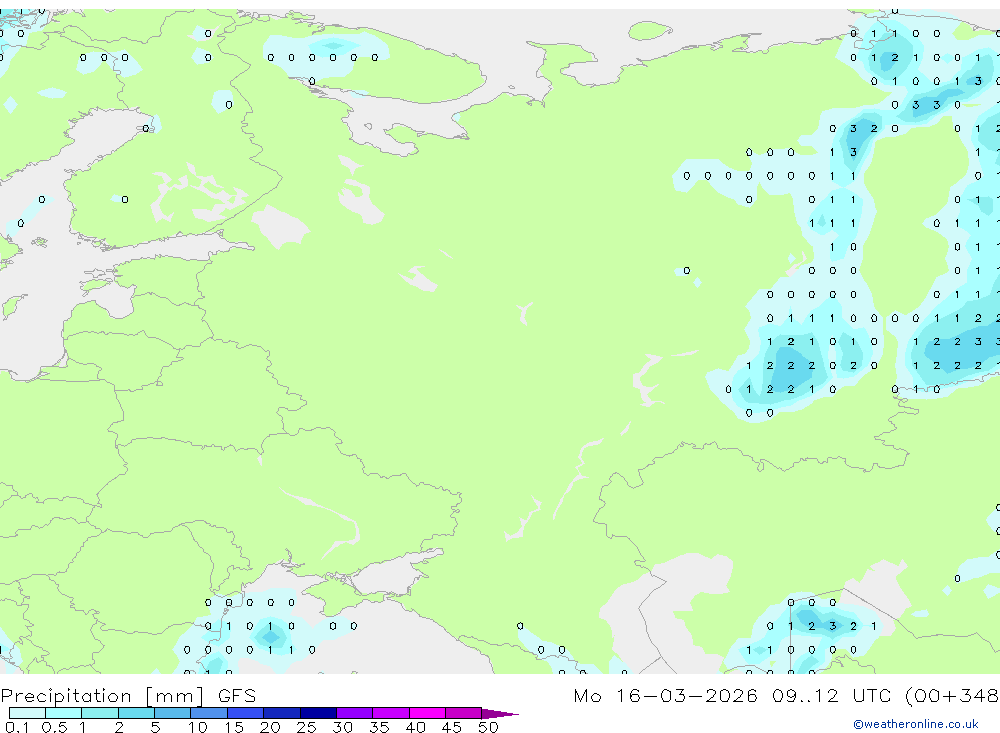Click the arrow tip above 50 on the legend
Image resolution: width=1000 pixels, height=733 pixels.
pos(499,714)
